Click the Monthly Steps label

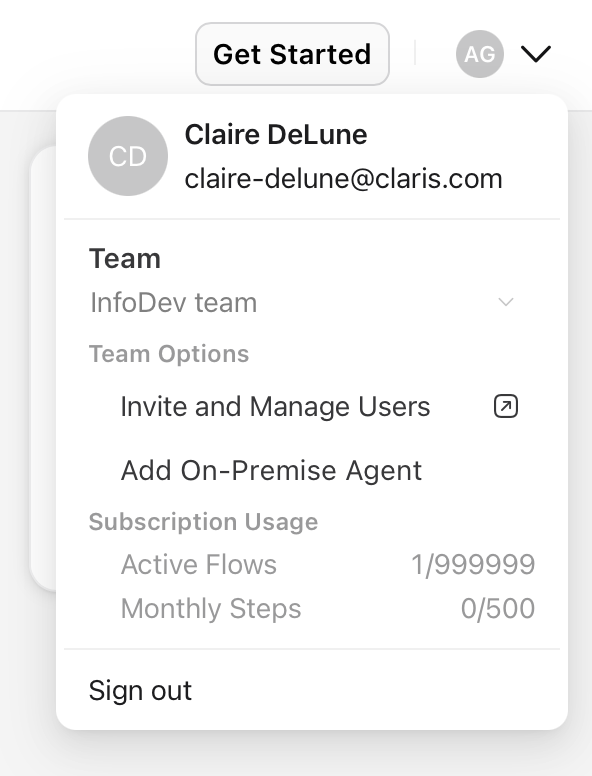point(211,609)
